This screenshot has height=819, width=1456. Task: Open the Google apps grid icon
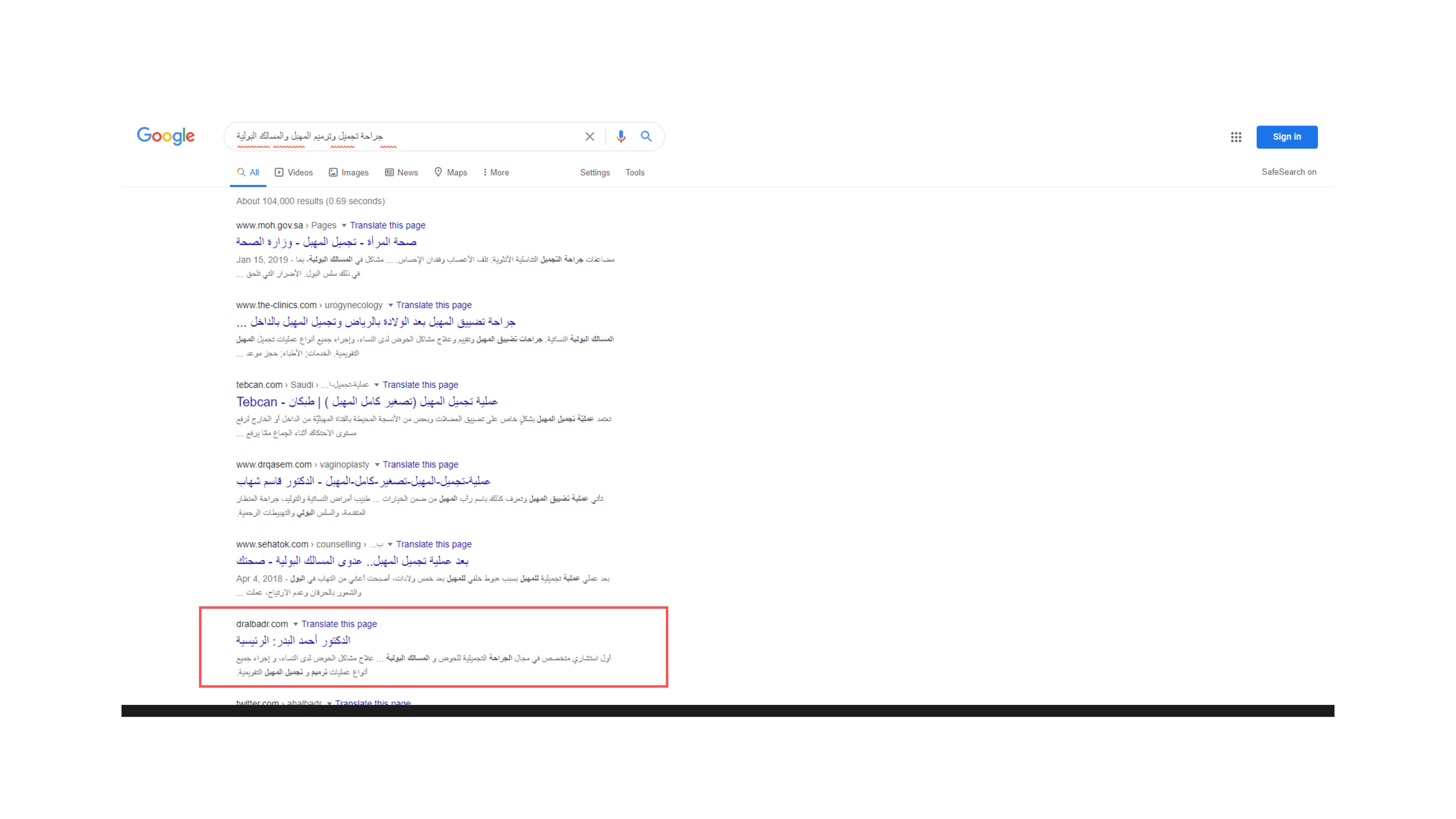(x=1236, y=137)
